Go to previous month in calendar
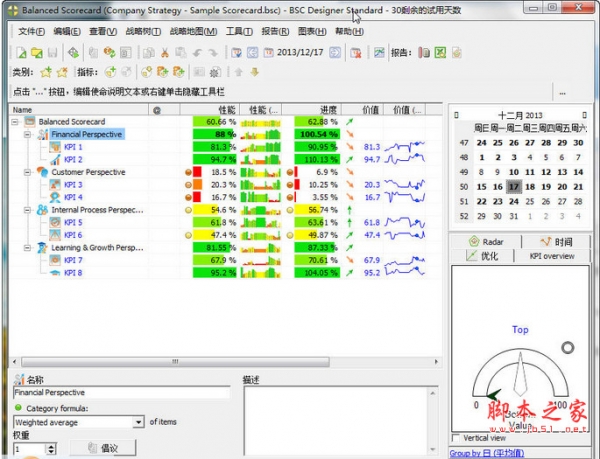The image size is (600, 459). tap(456, 115)
